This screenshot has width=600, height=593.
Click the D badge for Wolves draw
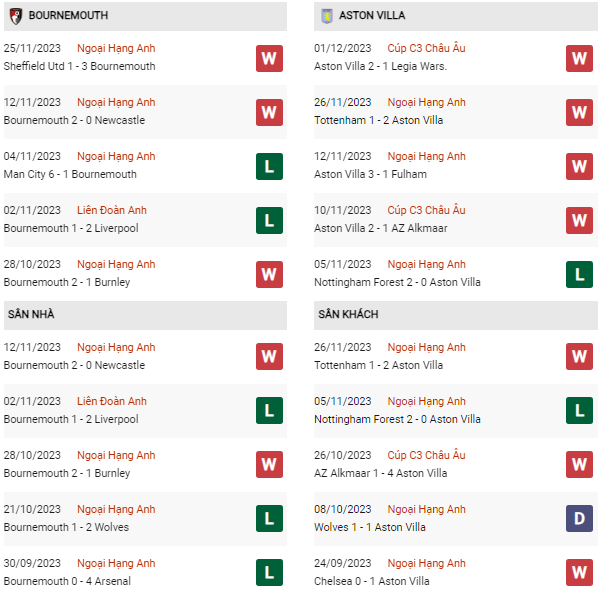click(580, 518)
